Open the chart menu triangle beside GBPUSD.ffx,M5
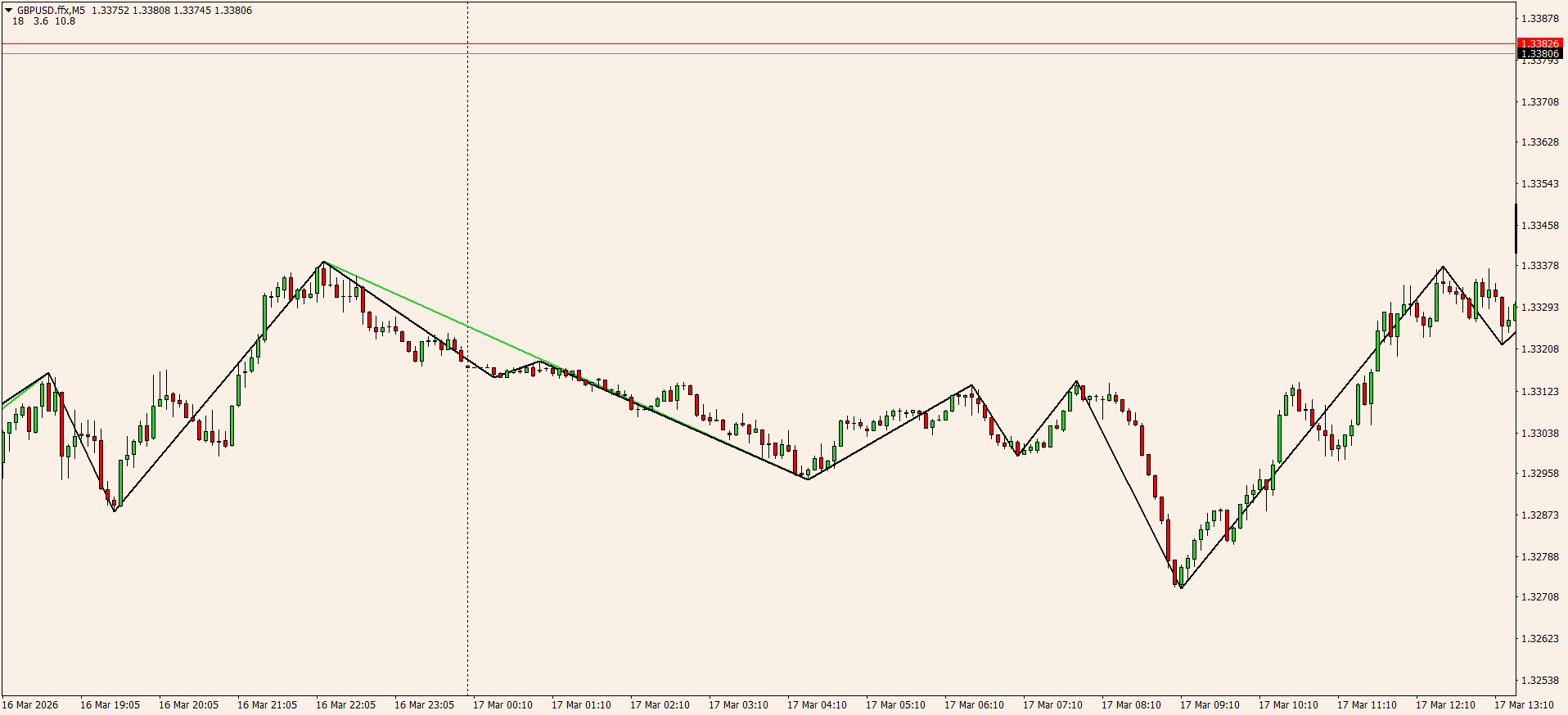1568x715 pixels. [9, 10]
